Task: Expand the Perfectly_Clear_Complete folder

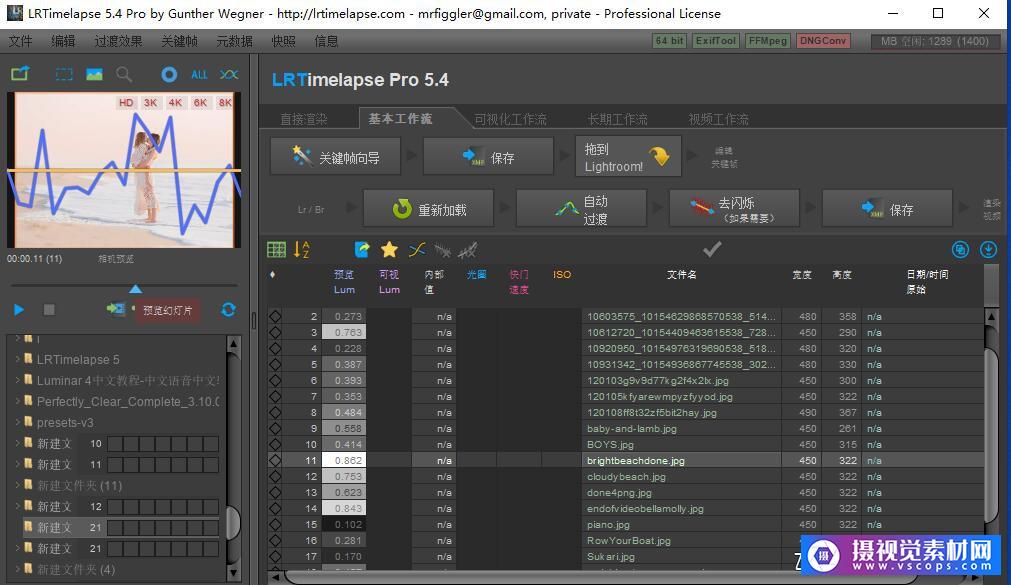Action: (x=17, y=401)
